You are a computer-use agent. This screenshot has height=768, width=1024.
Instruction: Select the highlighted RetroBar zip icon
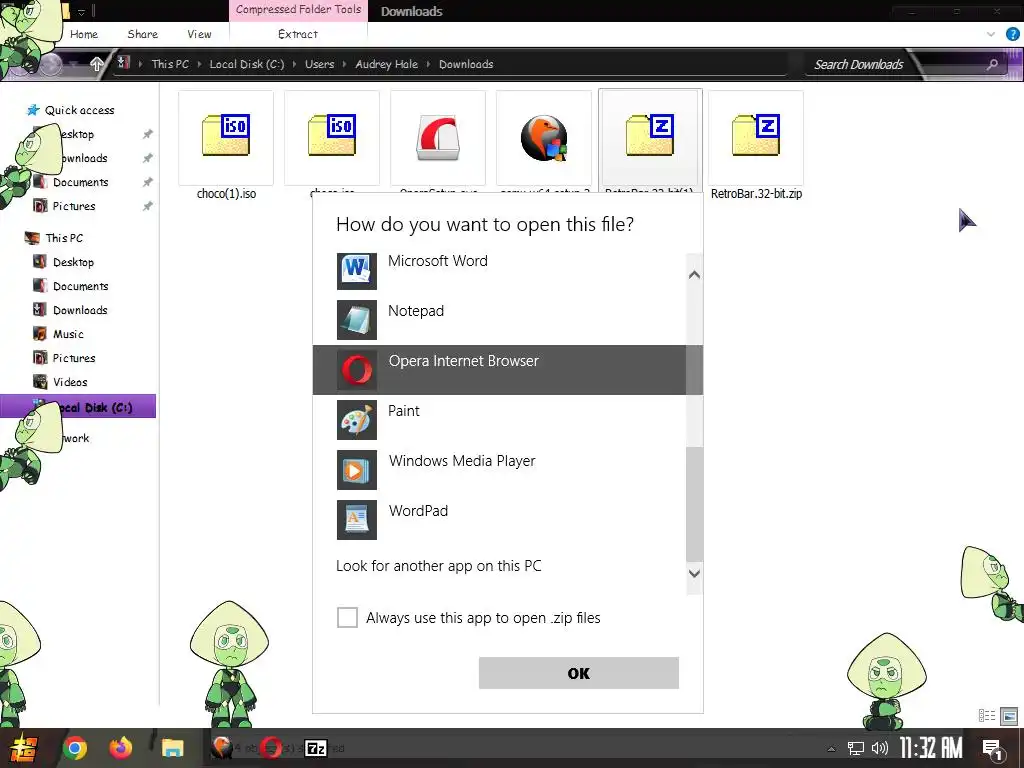(x=650, y=136)
